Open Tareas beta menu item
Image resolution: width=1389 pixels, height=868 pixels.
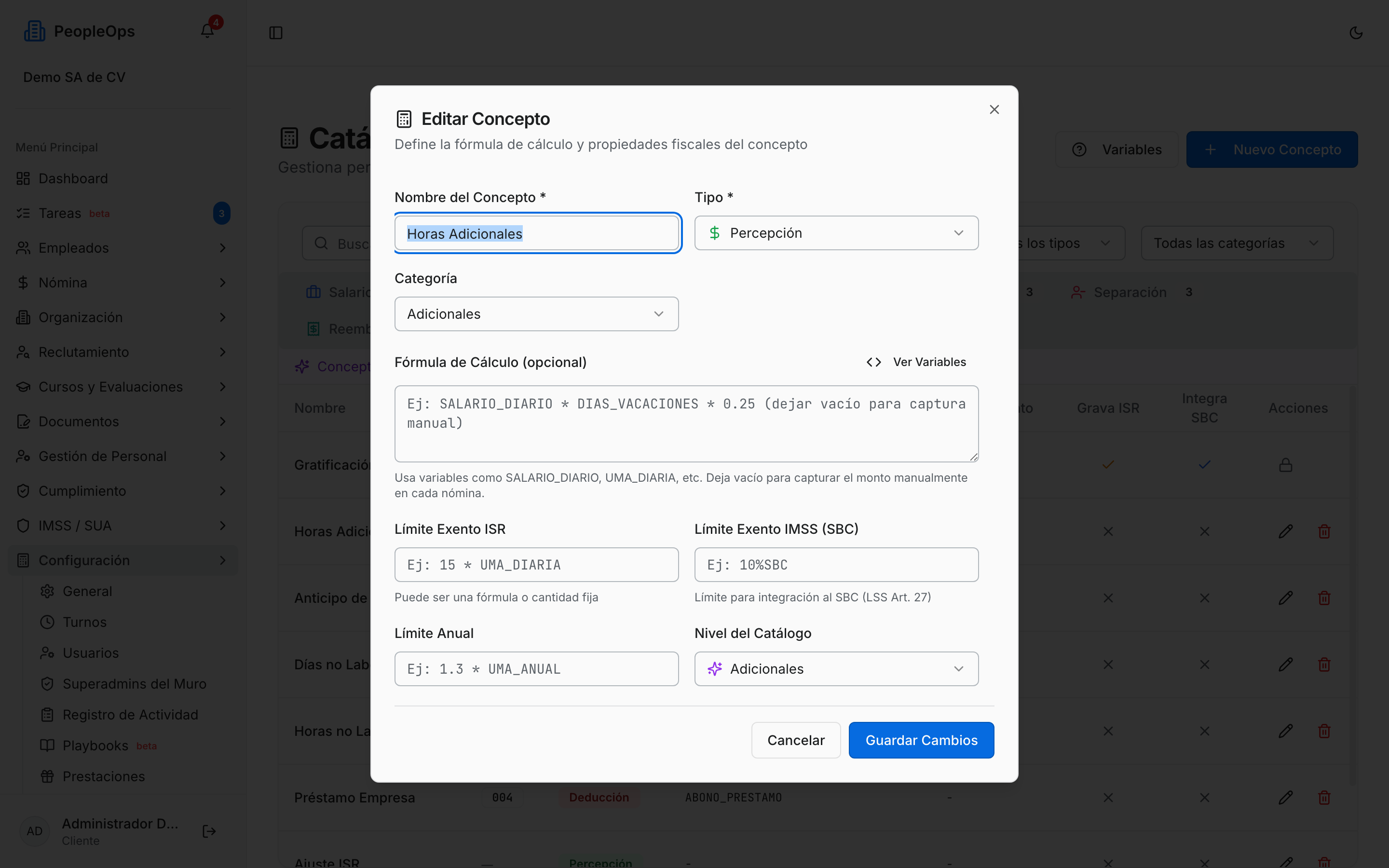point(123,214)
